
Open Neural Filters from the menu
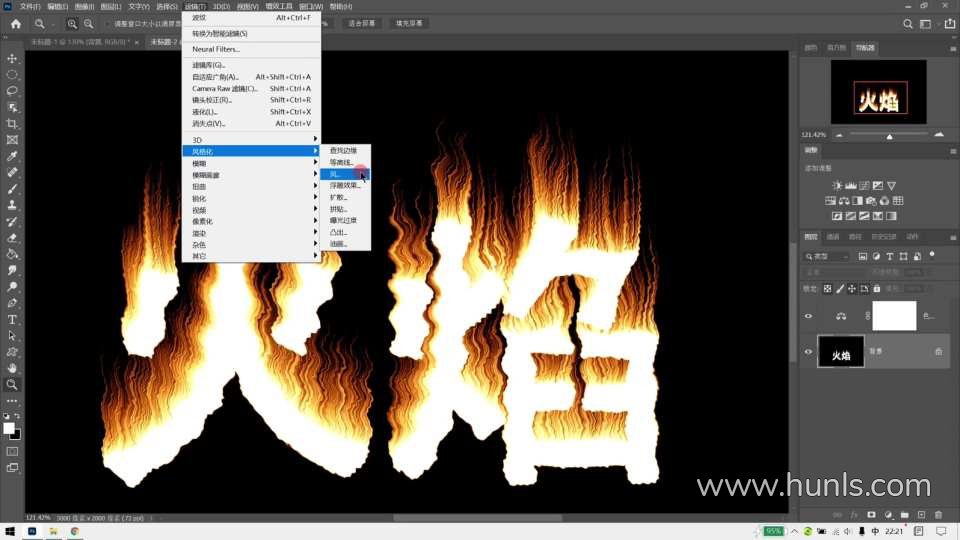click(251, 49)
